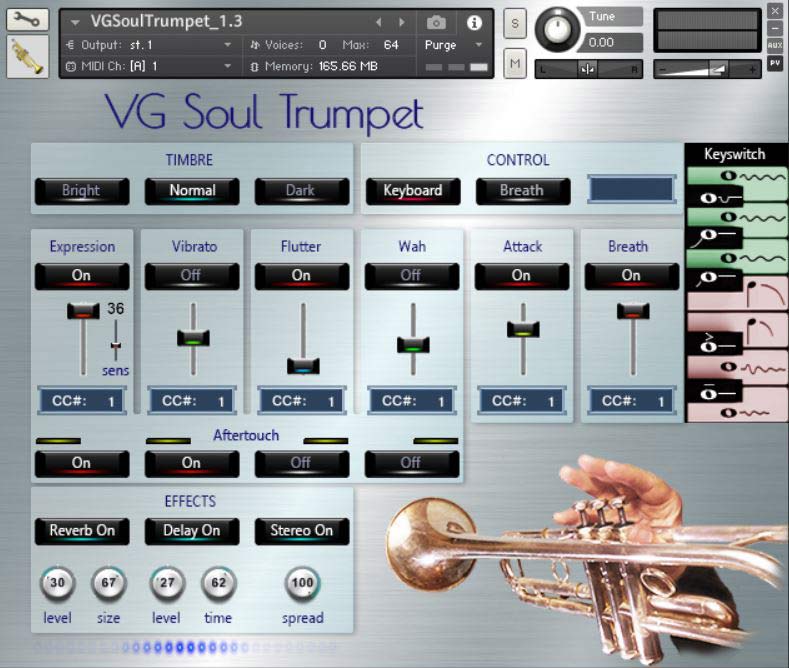This screenshot has width=789, height=668.
Task: Edit the Attack CC# field
Action: (x=522, y=401)
